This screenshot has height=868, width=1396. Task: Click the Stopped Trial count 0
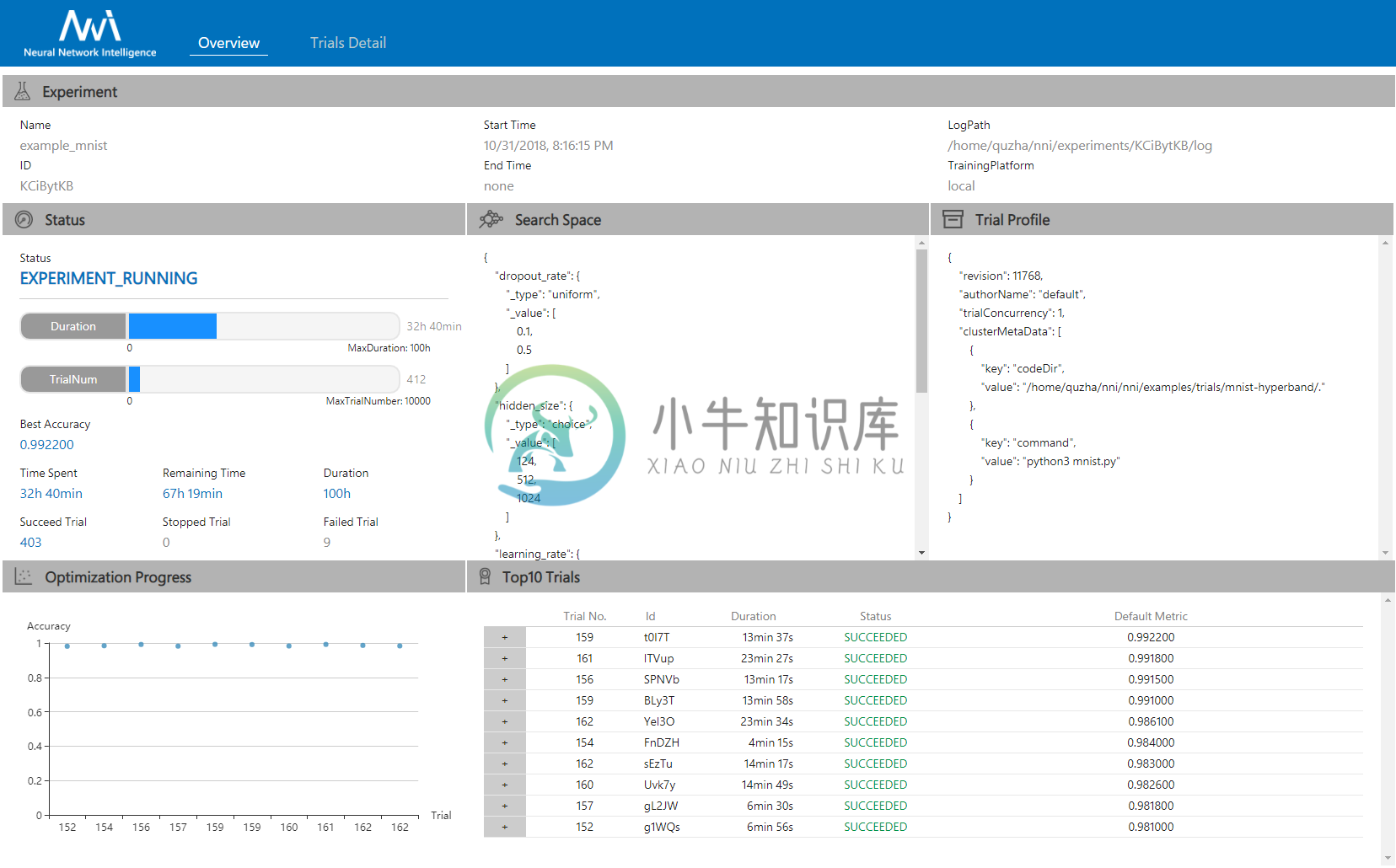[166, 542]
